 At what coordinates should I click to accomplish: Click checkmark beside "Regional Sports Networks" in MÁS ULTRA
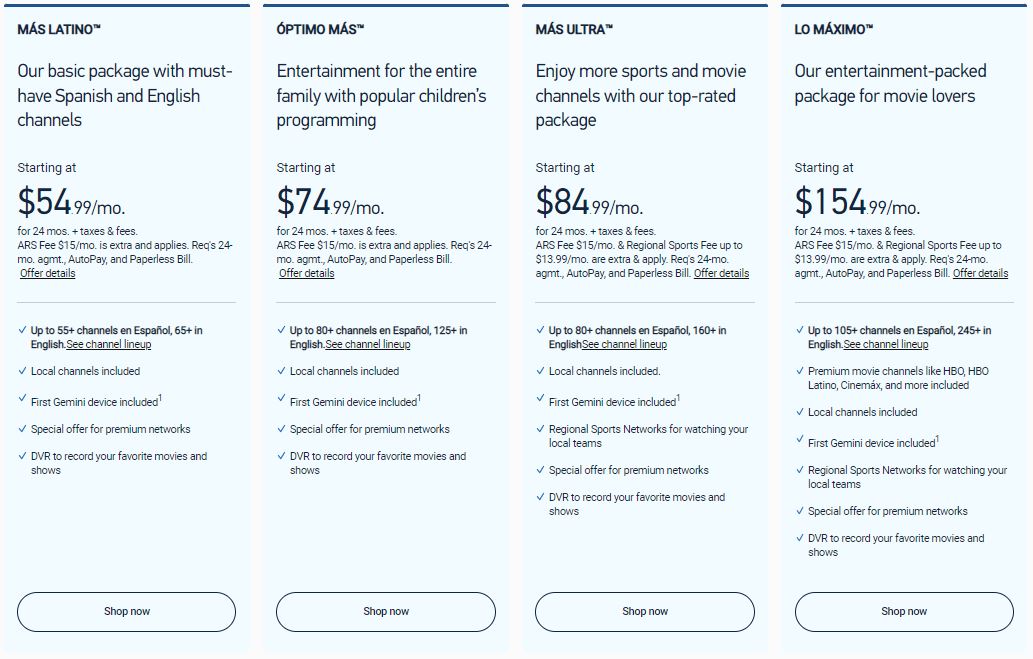541,429
